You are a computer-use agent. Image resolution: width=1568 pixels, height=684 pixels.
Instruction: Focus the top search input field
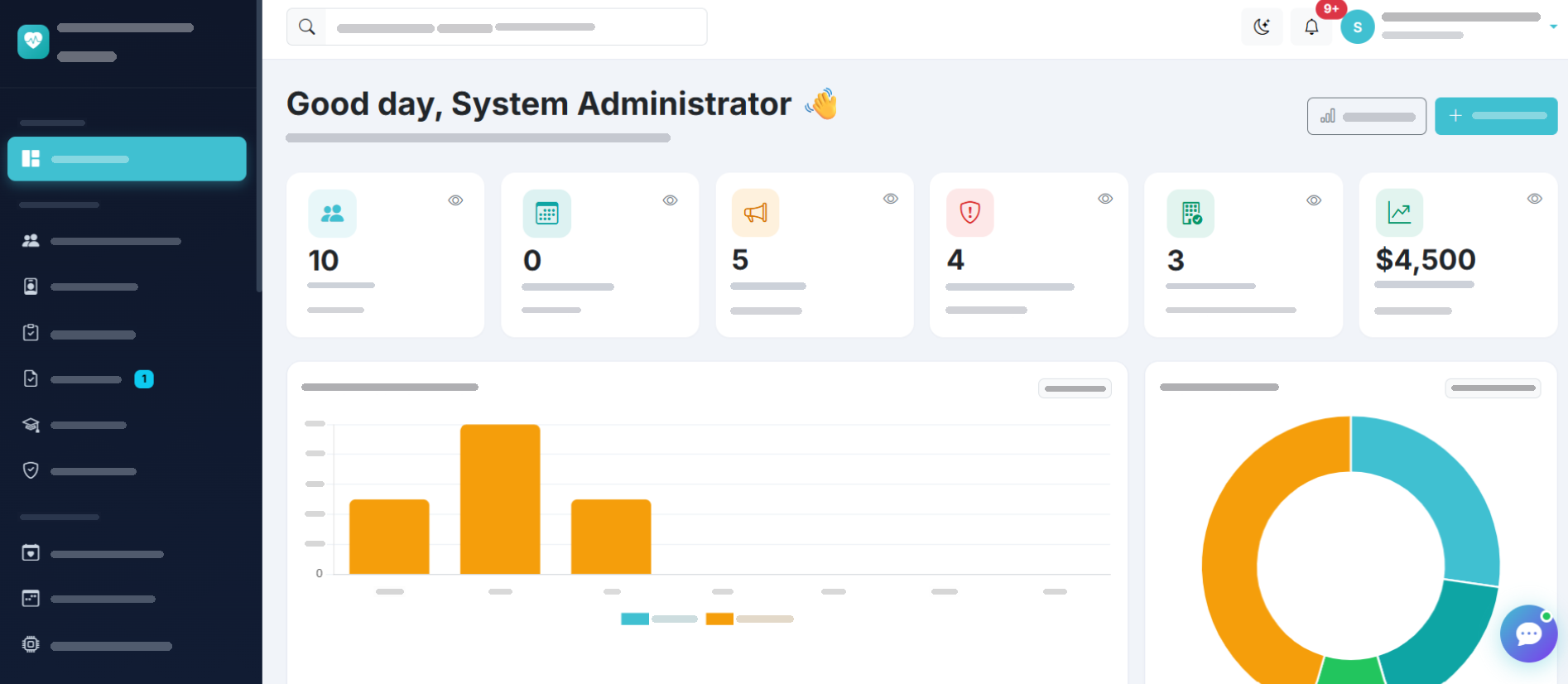click(516, 26)
